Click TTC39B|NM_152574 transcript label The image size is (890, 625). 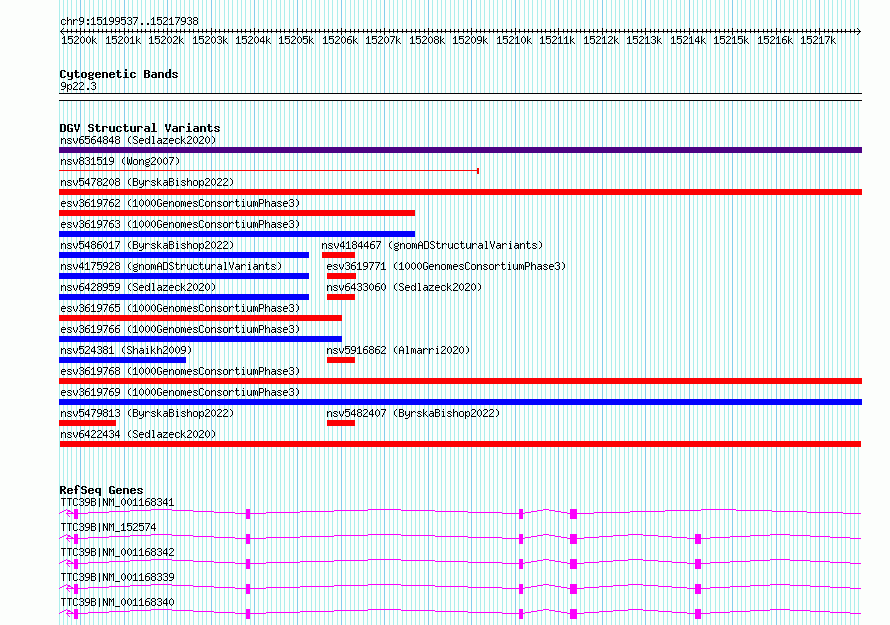pyautogui.click(x=108, y=527)
